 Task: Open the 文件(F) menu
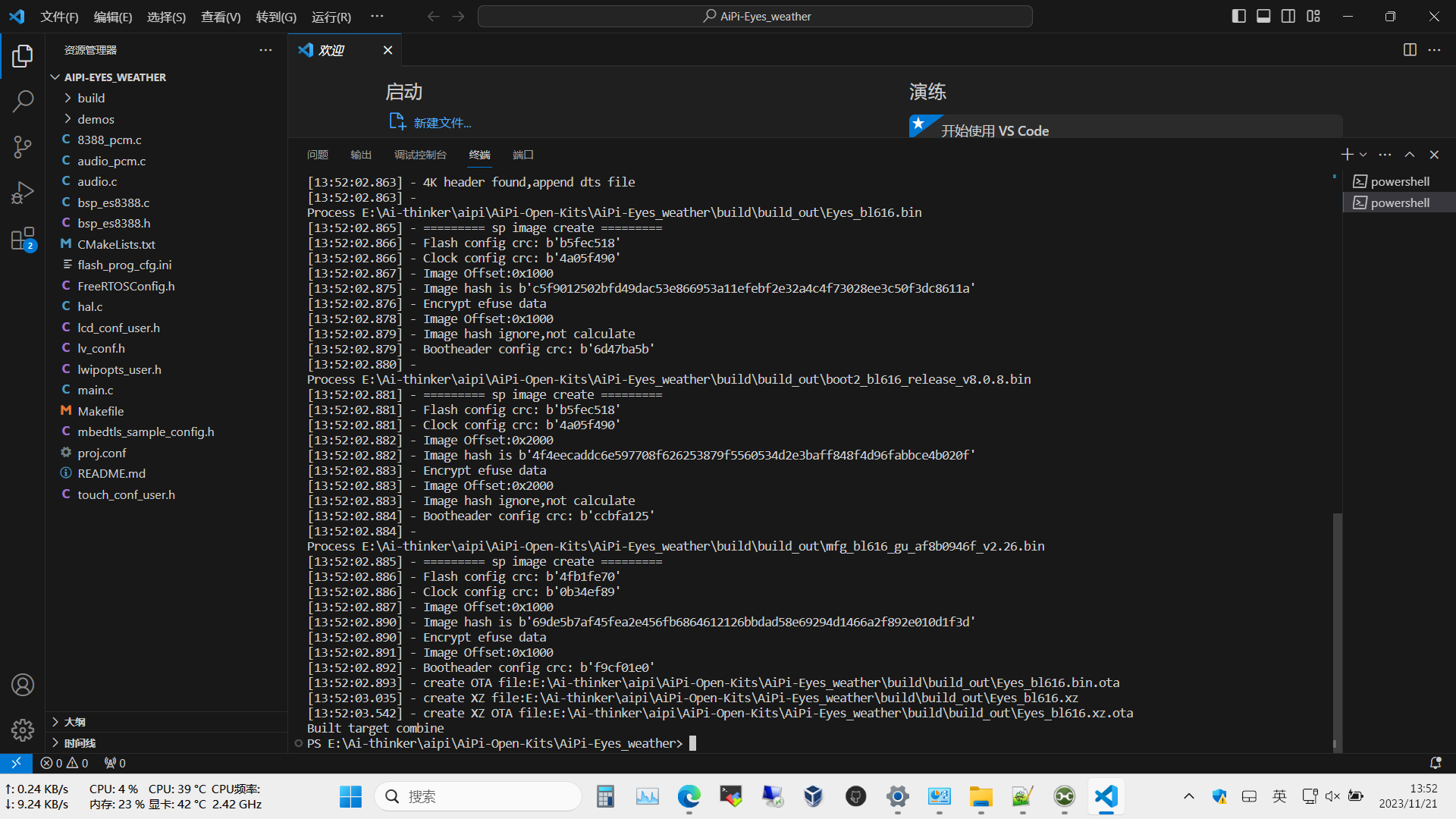(59, 17)
